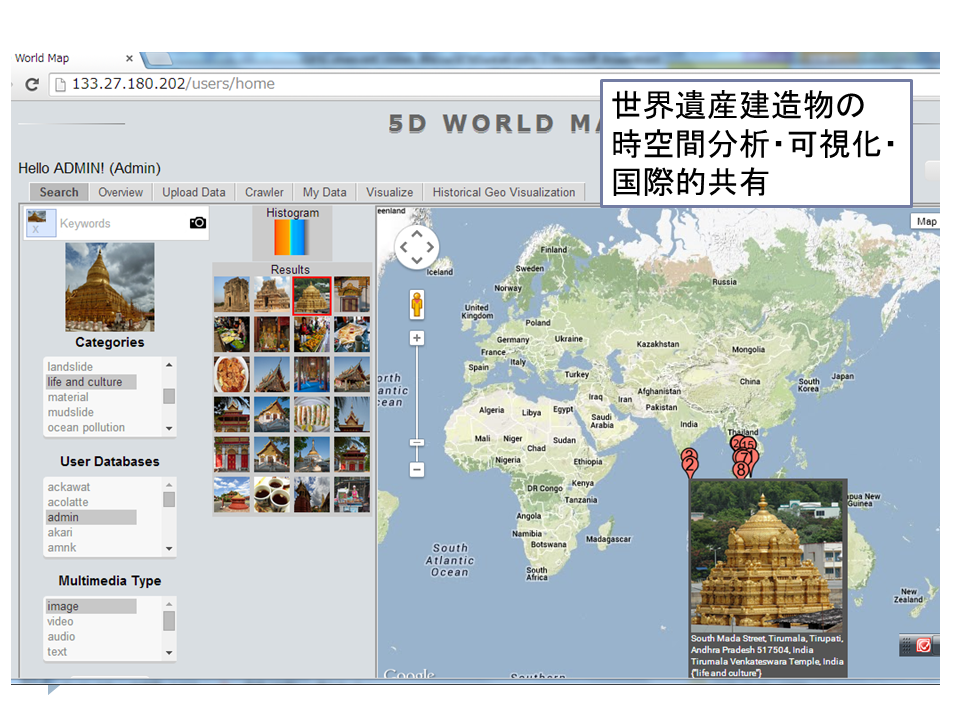Select 'video' in the Multimedia Type list
The width and height of the screenshot is (960, 720).
[61, 621]
